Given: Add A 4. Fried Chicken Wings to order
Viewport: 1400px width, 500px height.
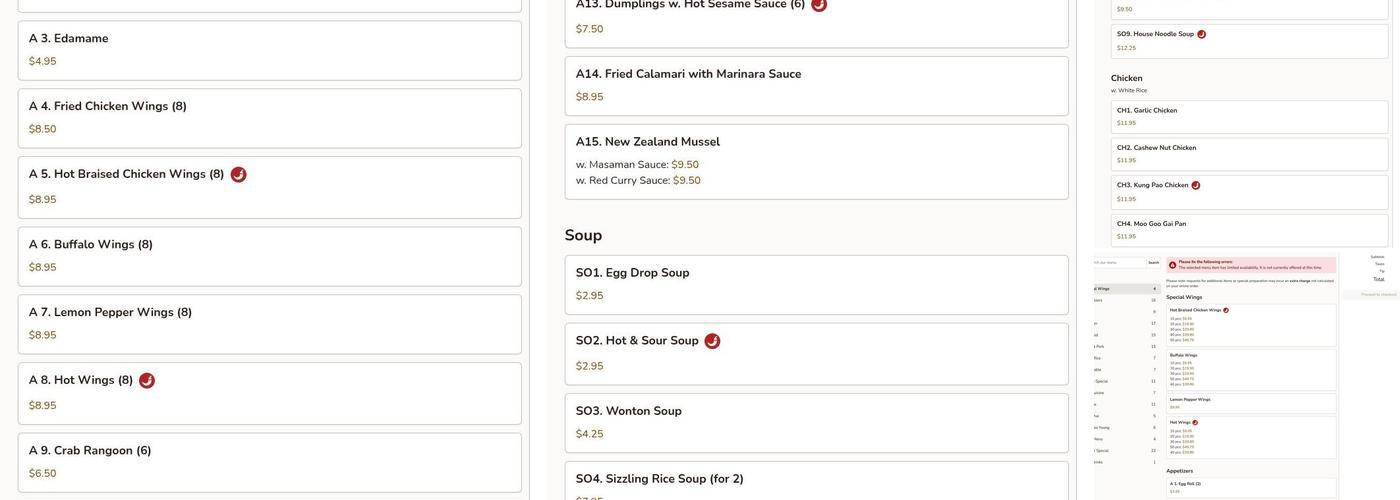Looking at the screenshot, I should [269, 118].
